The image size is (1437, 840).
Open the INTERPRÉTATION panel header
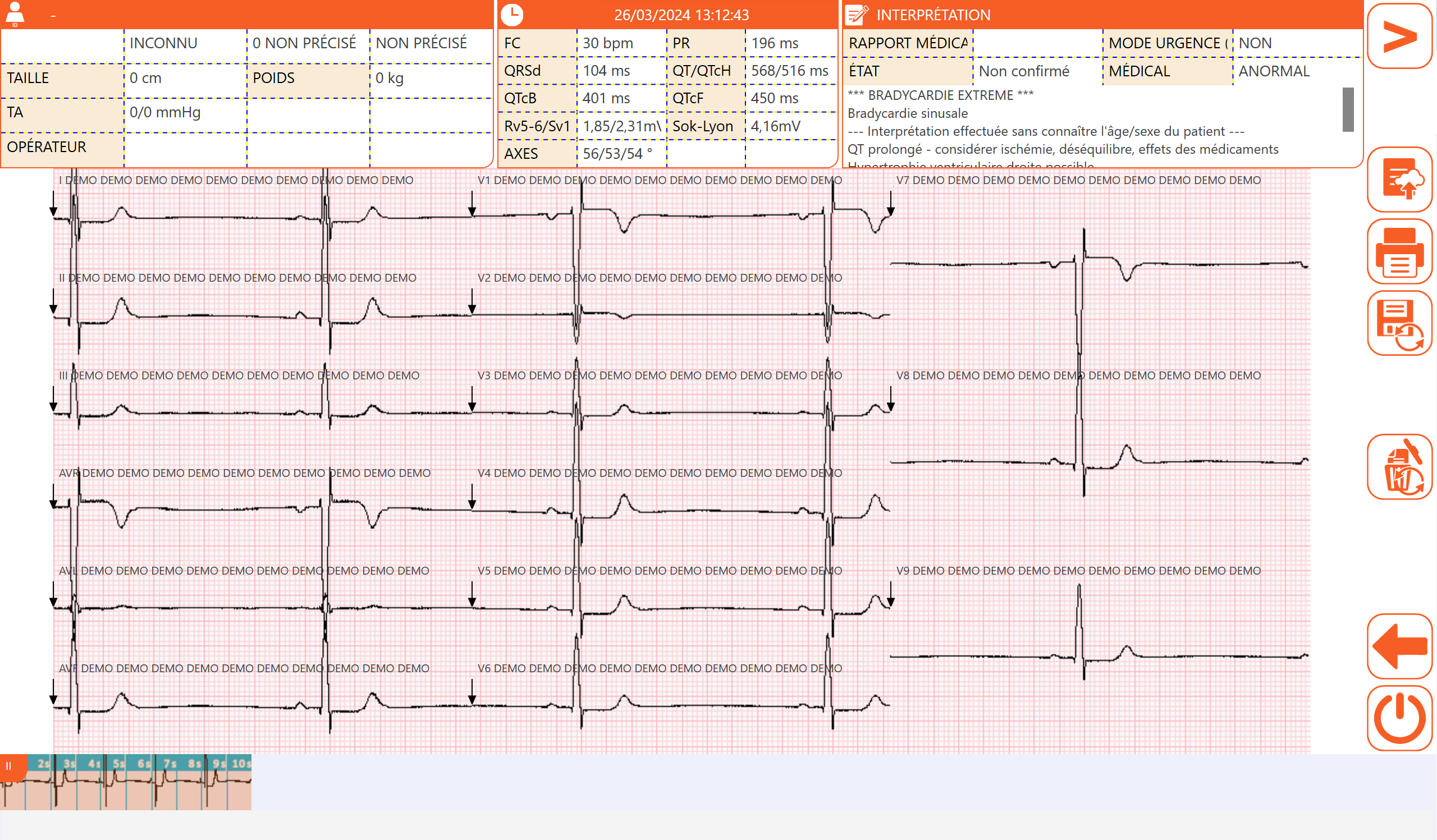tap(933, 14)
